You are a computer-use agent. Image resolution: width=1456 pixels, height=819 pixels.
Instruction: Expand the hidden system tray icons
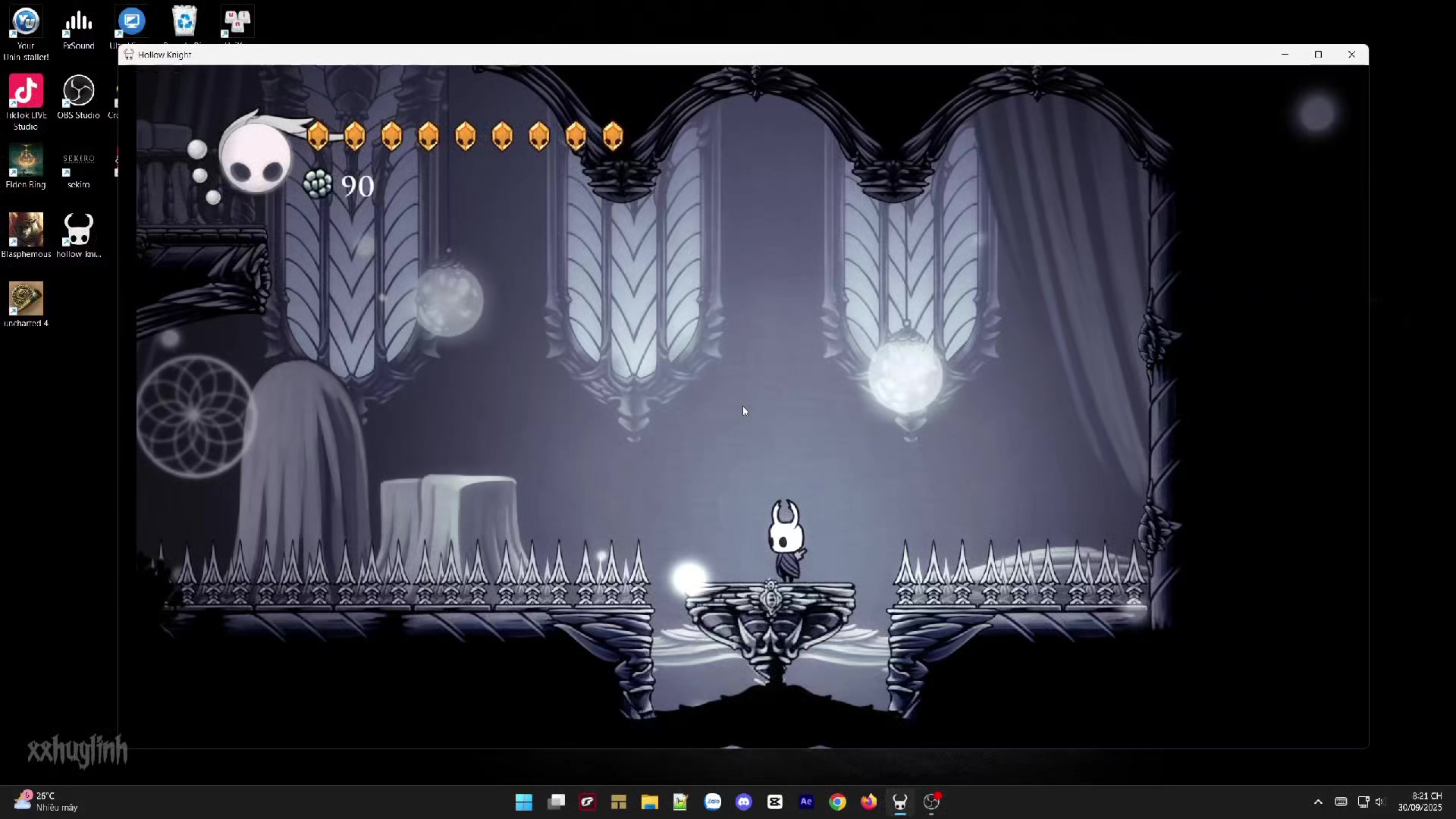click(x=1318, y=802)
